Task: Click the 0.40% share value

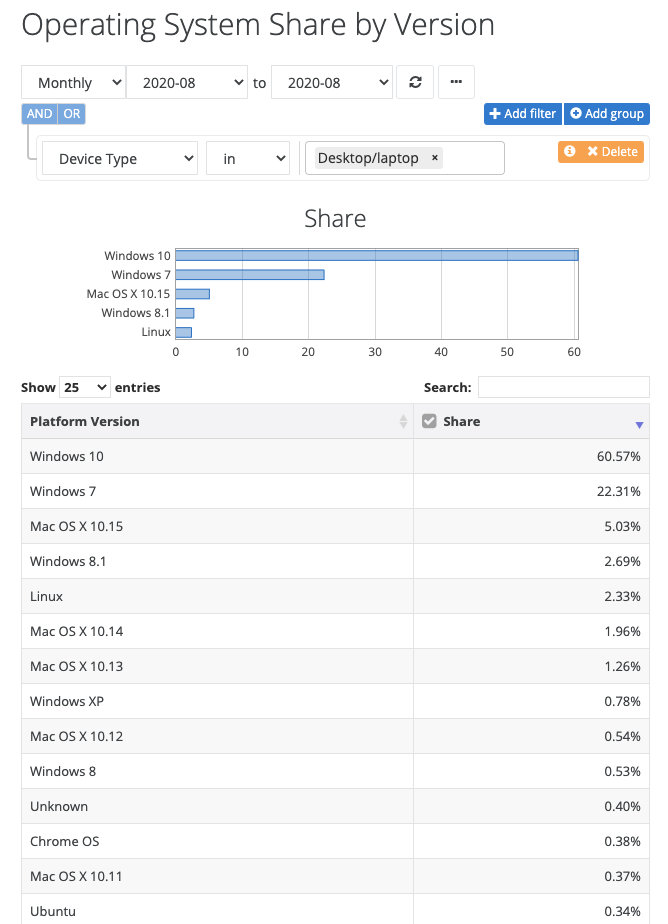Action: click(x=622, y=806)
